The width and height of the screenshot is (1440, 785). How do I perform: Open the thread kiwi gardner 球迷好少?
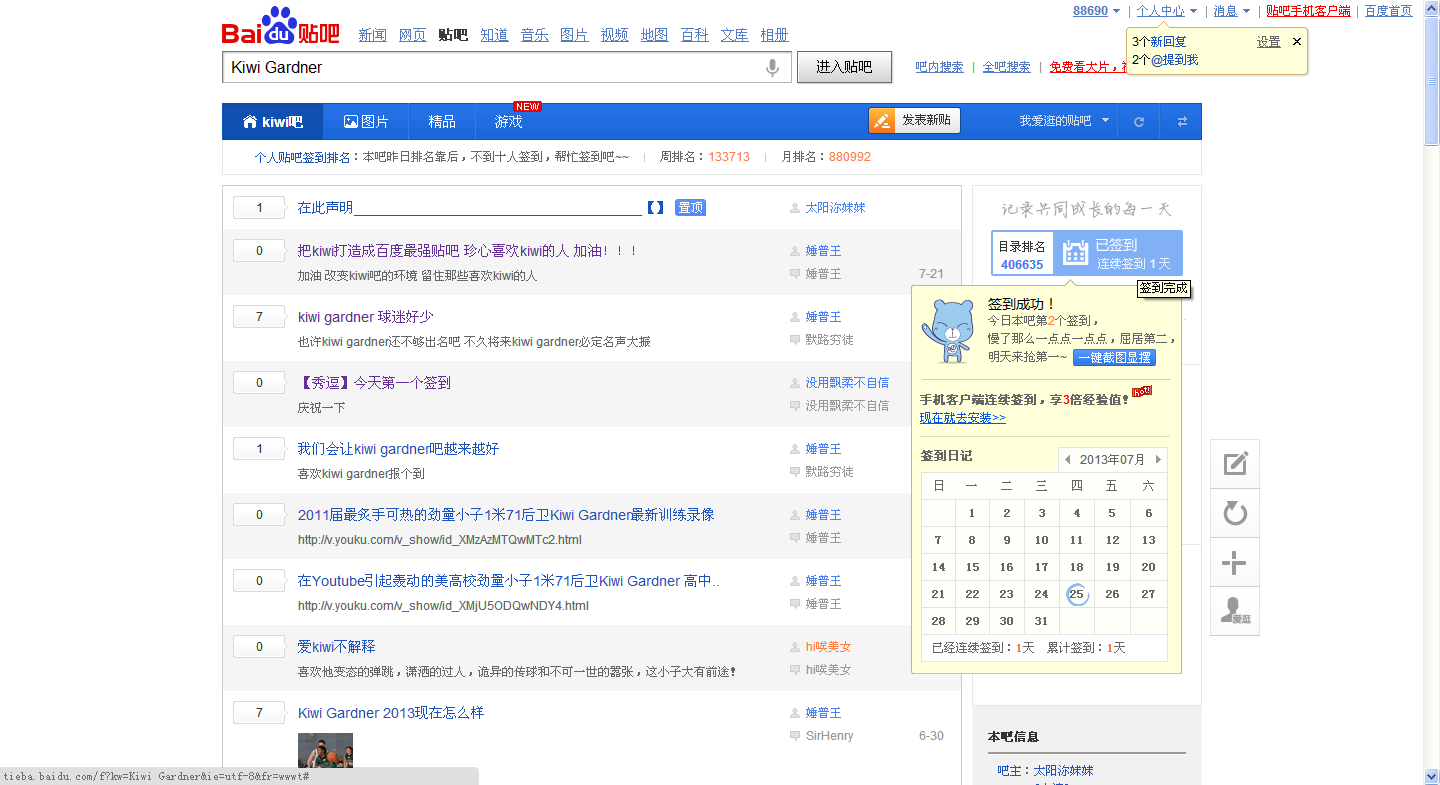click(x=366, y=317)
